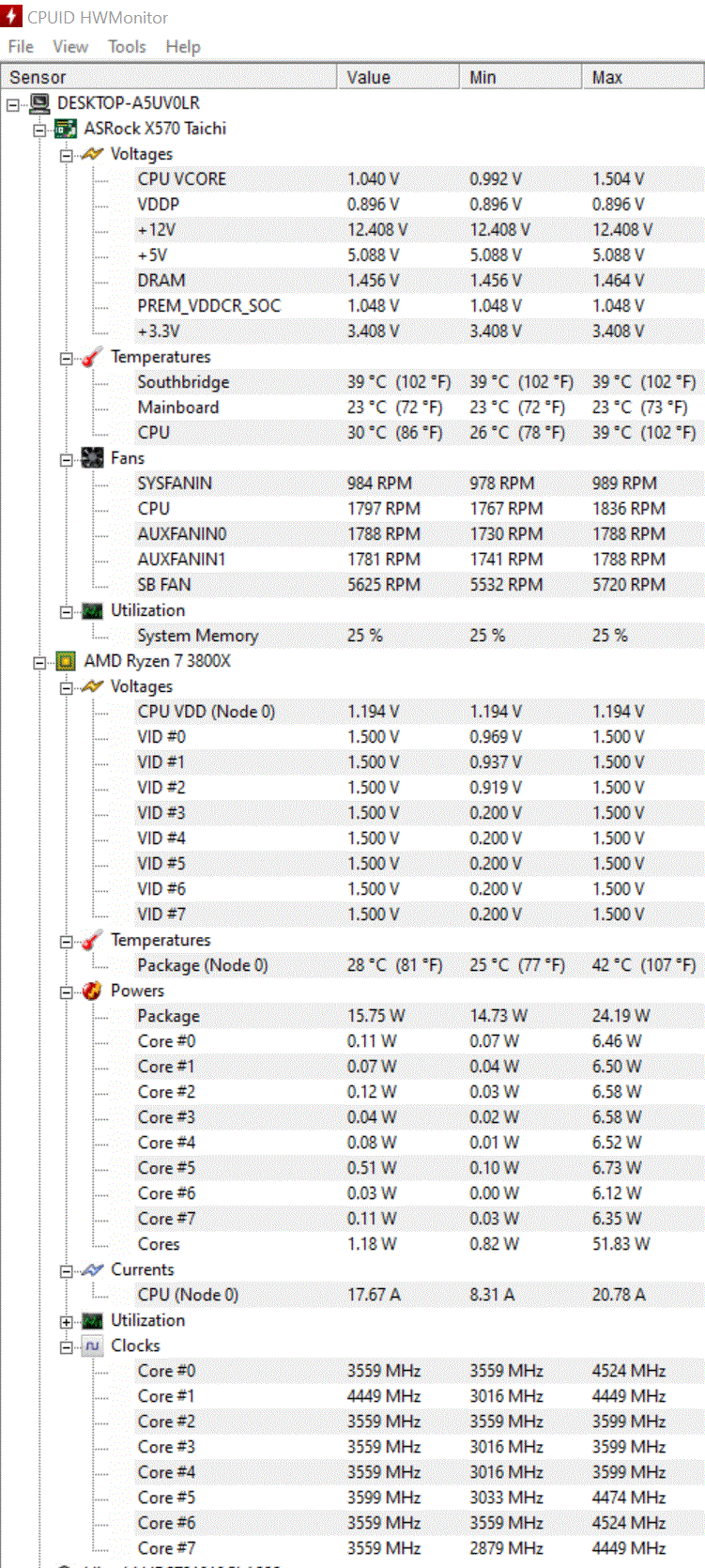Click the Fans fan icon
The width and height of the screenshot is (705, 1568).
[92, 458]
